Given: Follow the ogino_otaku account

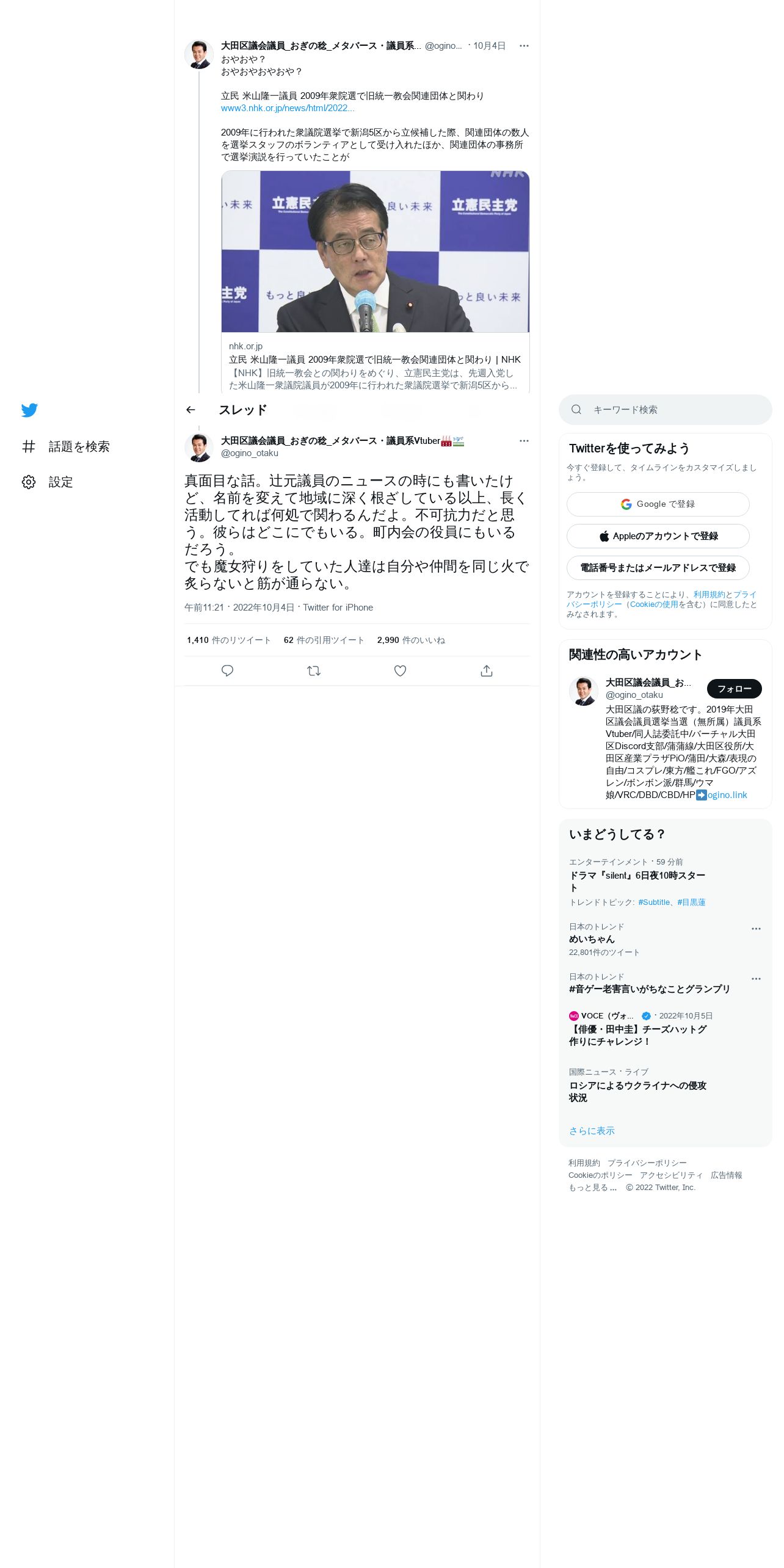Looking at the screenshot, I should click(x=734, y=689).
